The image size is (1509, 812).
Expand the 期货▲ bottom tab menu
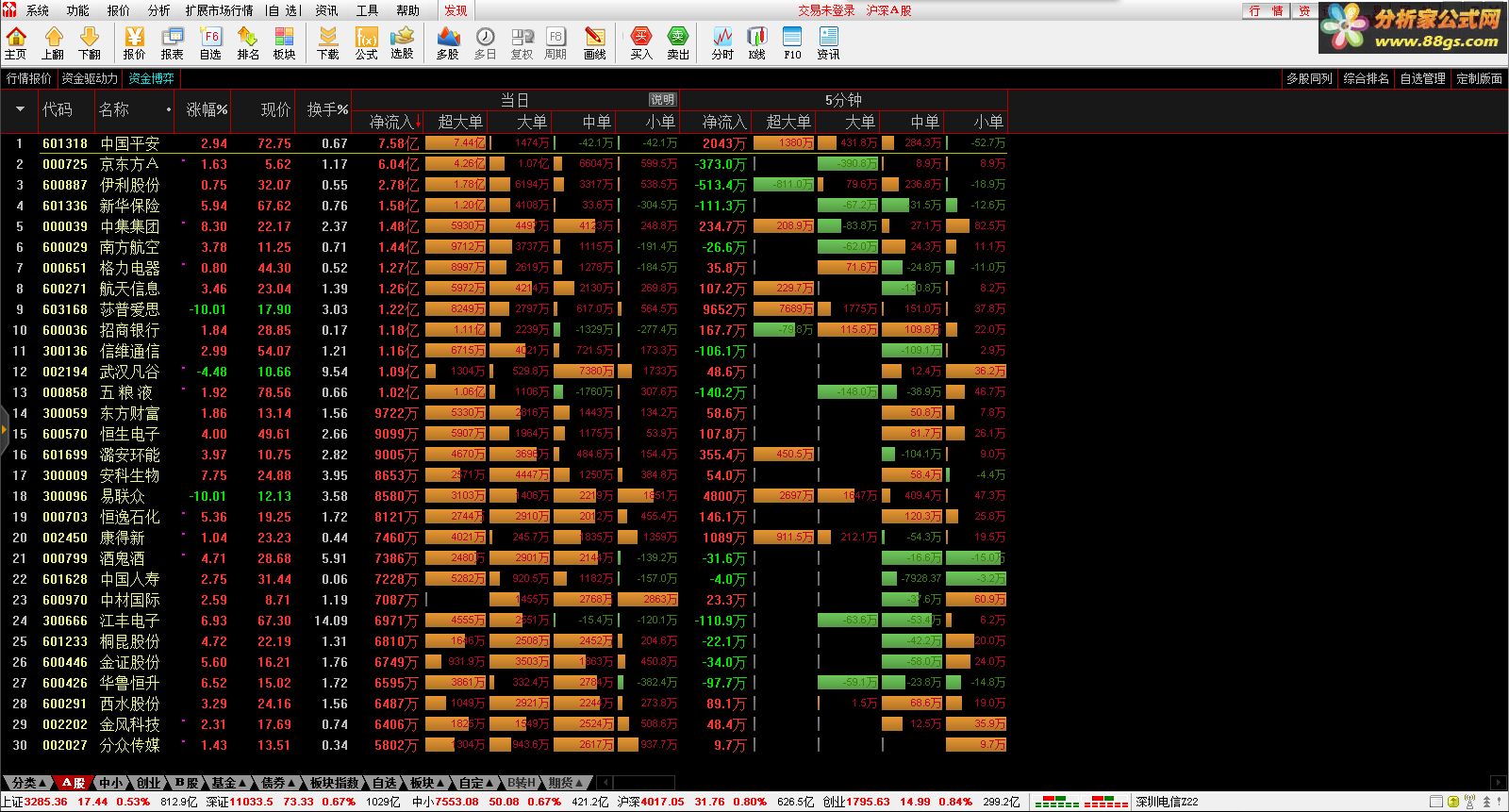(567, 783)
